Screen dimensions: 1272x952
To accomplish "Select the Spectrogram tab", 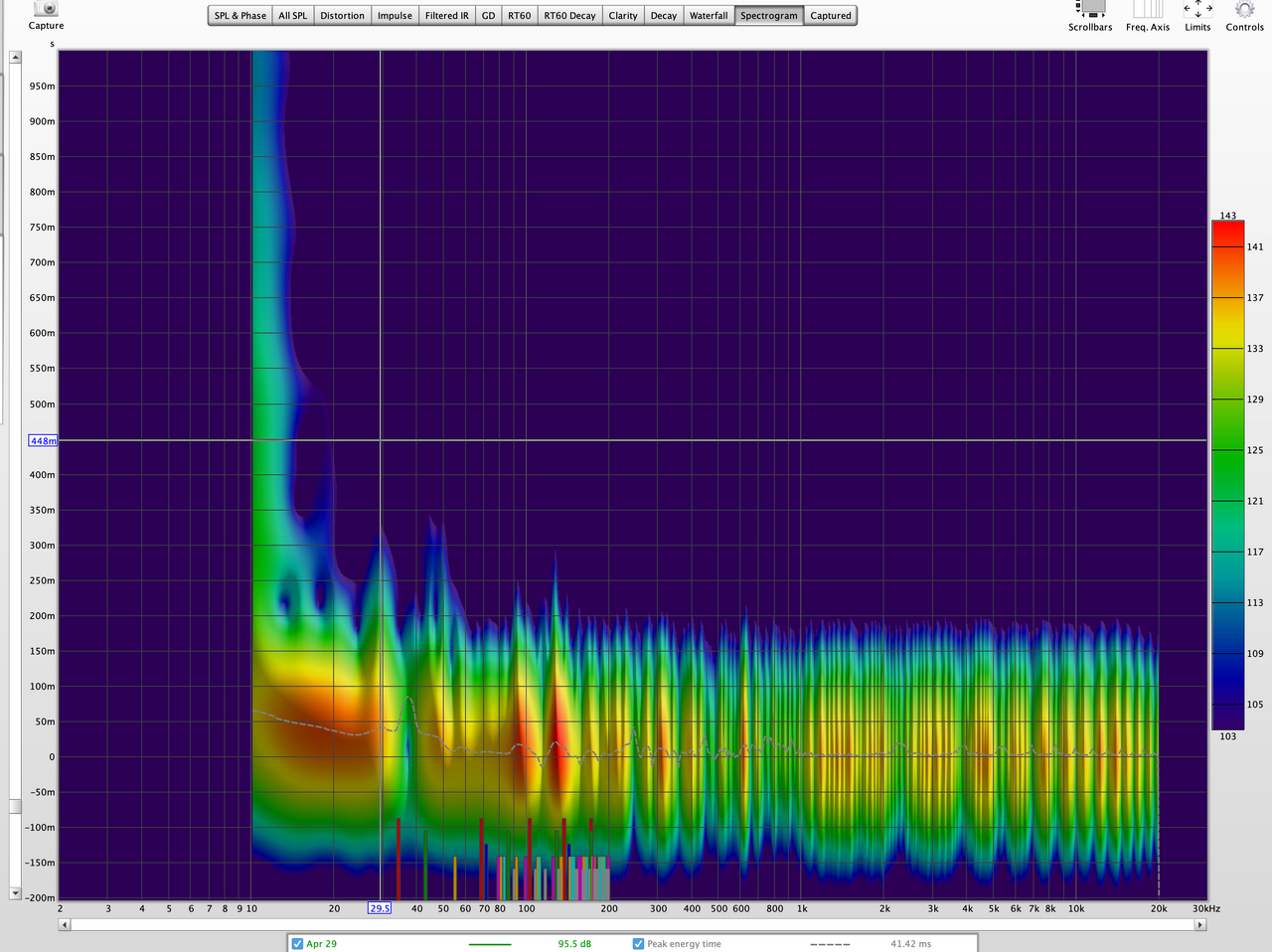I will [x=769, y=16].
